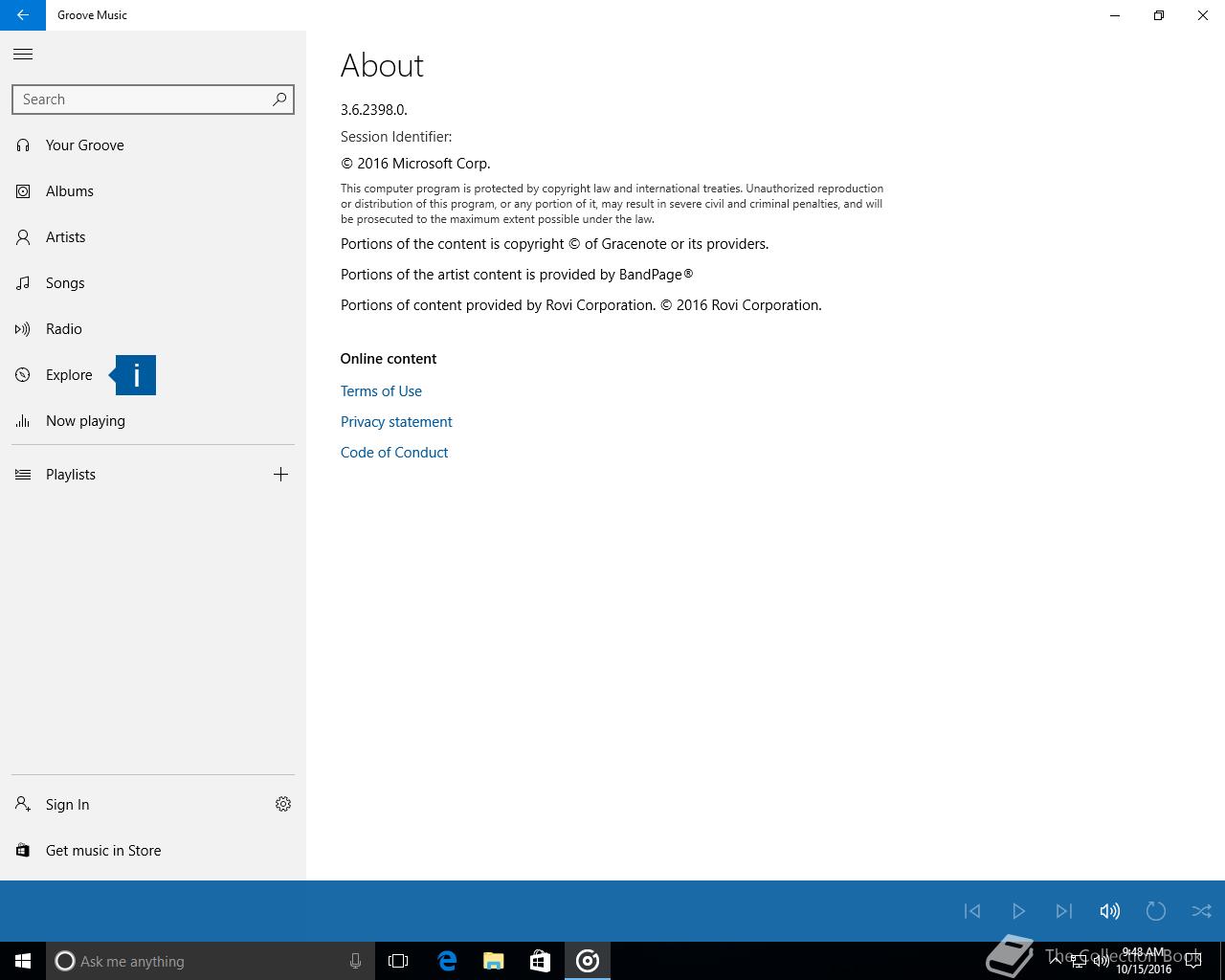The image size is (1225, 980).
Task: Click the Explore icon in the sidebar
Action: (23, 375)
